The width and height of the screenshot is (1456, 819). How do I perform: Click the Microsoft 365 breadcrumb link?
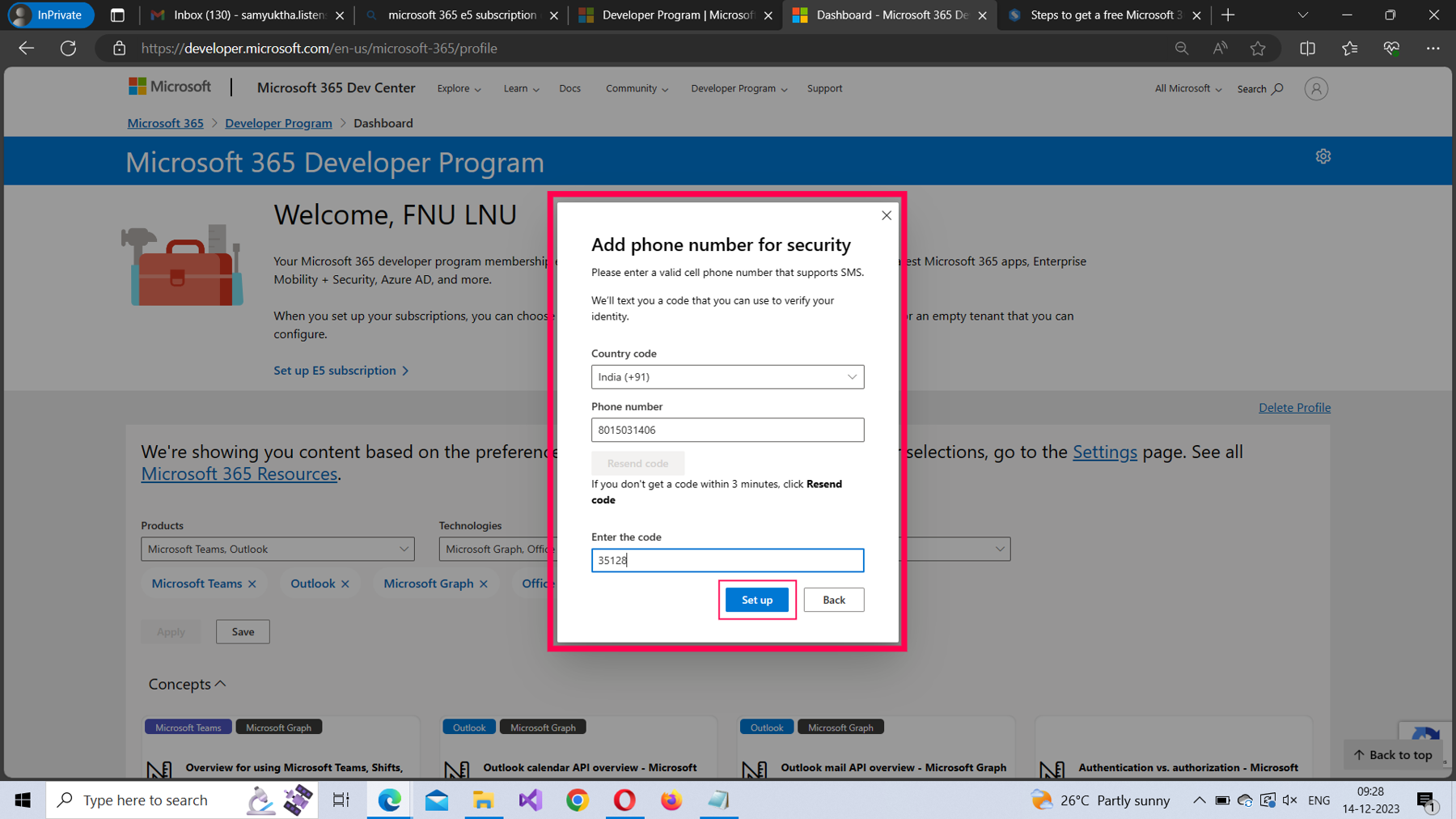(x=165, y=123)
